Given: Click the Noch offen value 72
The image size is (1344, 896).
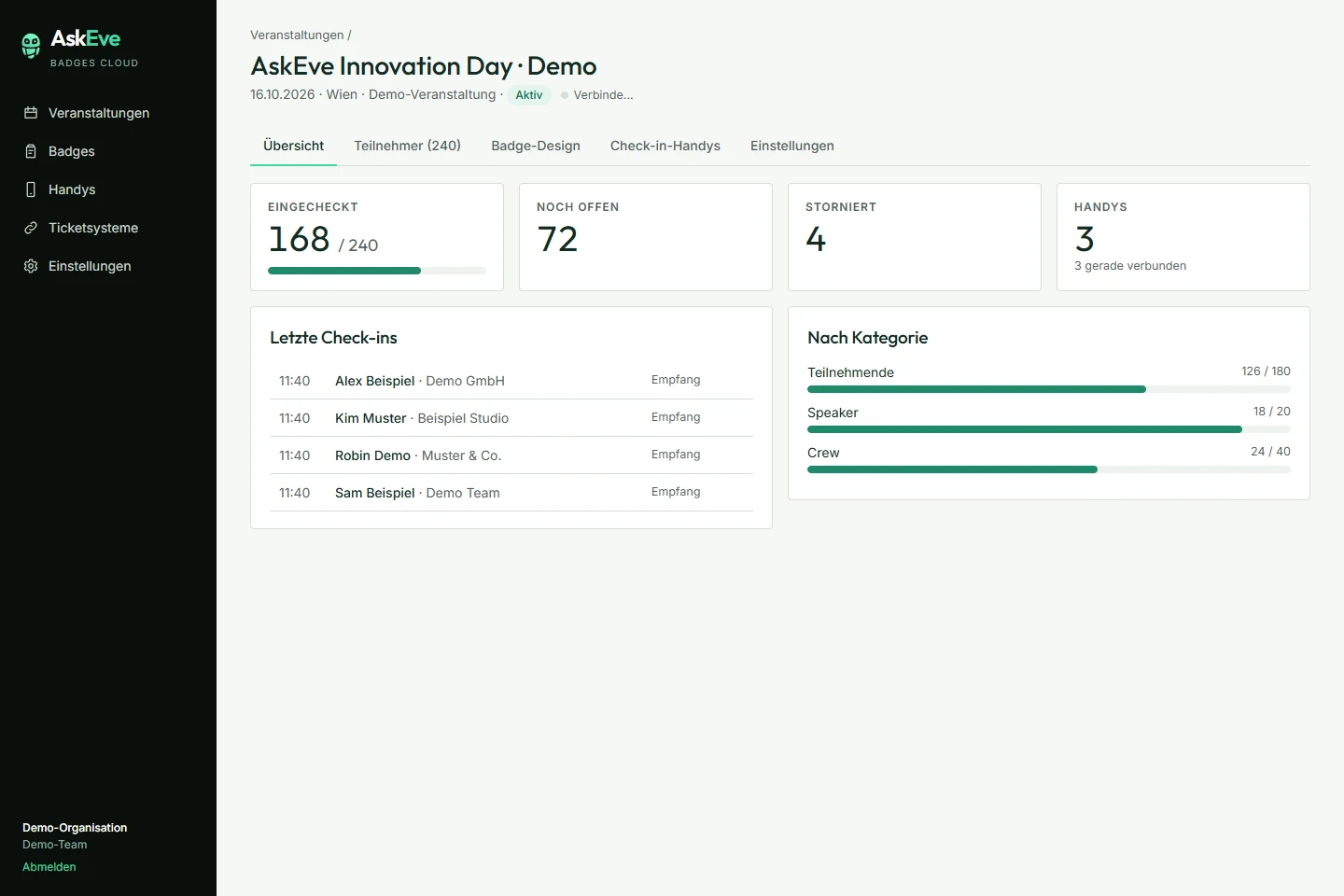Looking at the screenshot, I should point(557,239).
